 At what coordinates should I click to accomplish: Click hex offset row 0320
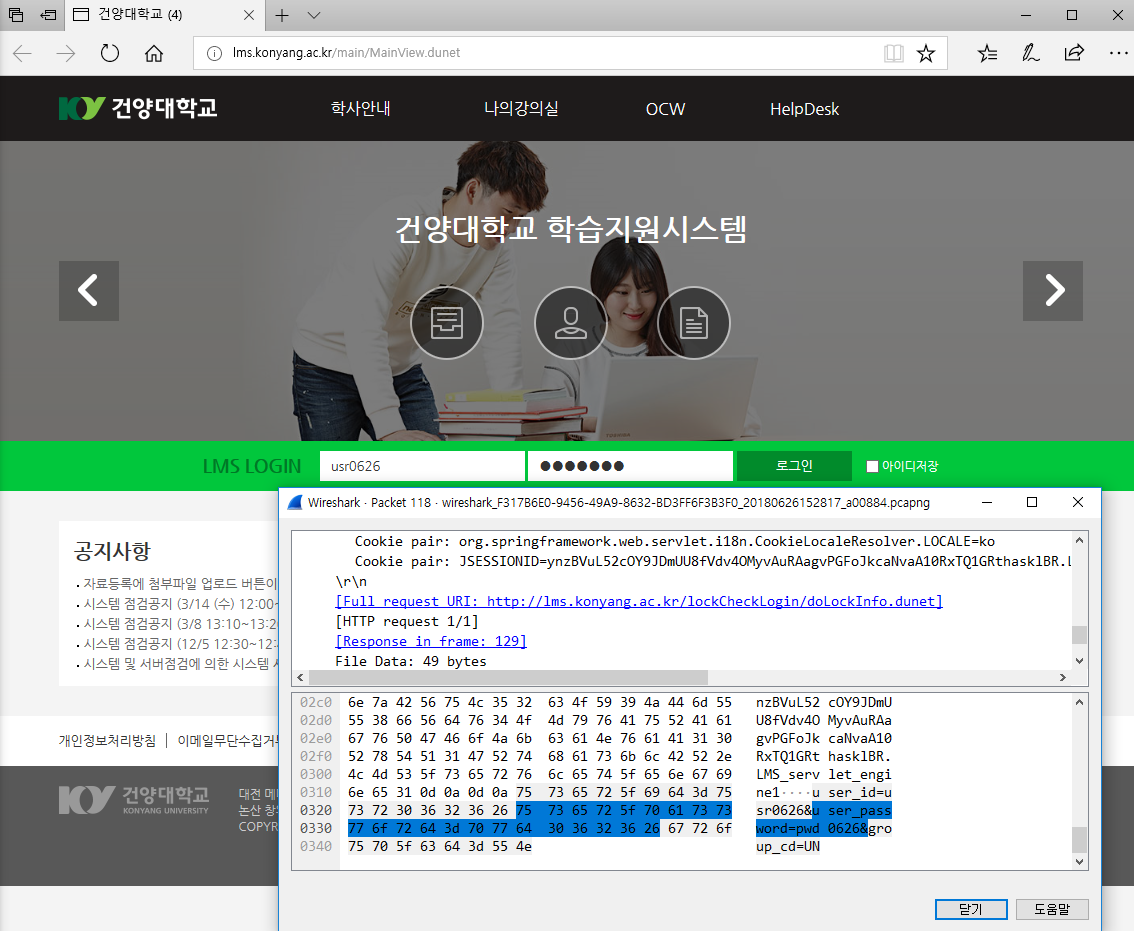pos(315,810)
